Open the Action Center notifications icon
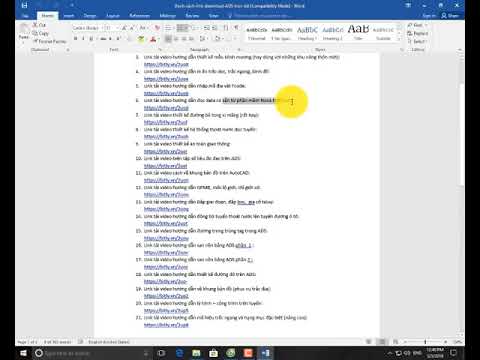480x360 pixels. pyautogui.click(x=454, y=353)
